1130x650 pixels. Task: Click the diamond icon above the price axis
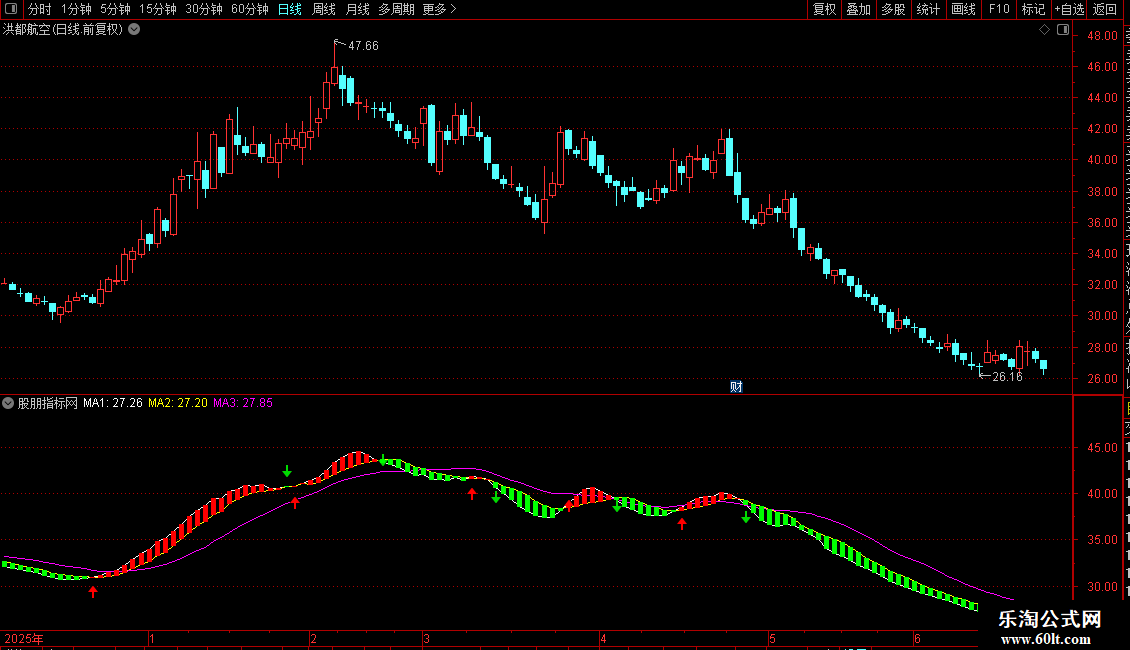coord(1044,30)
